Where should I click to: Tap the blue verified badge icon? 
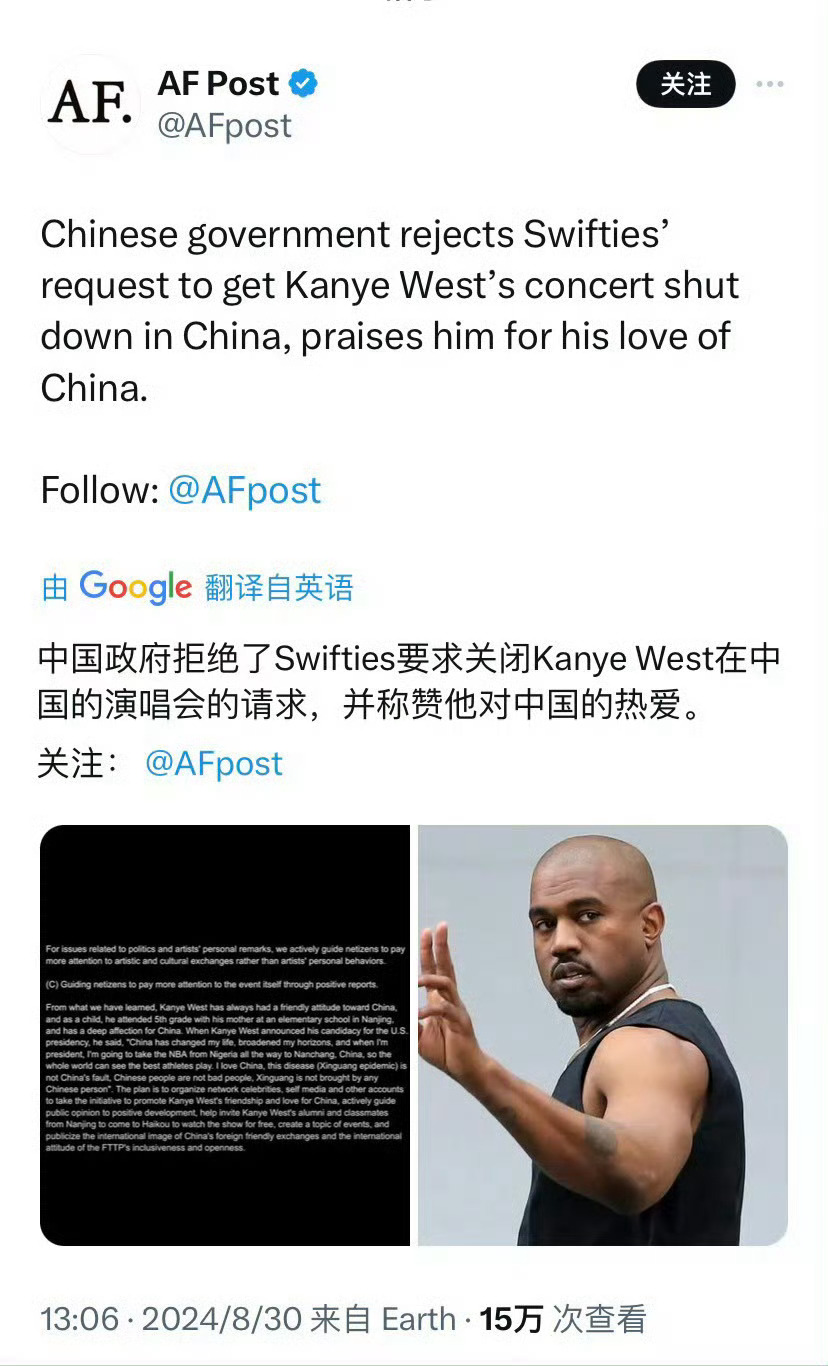point(303,84)
